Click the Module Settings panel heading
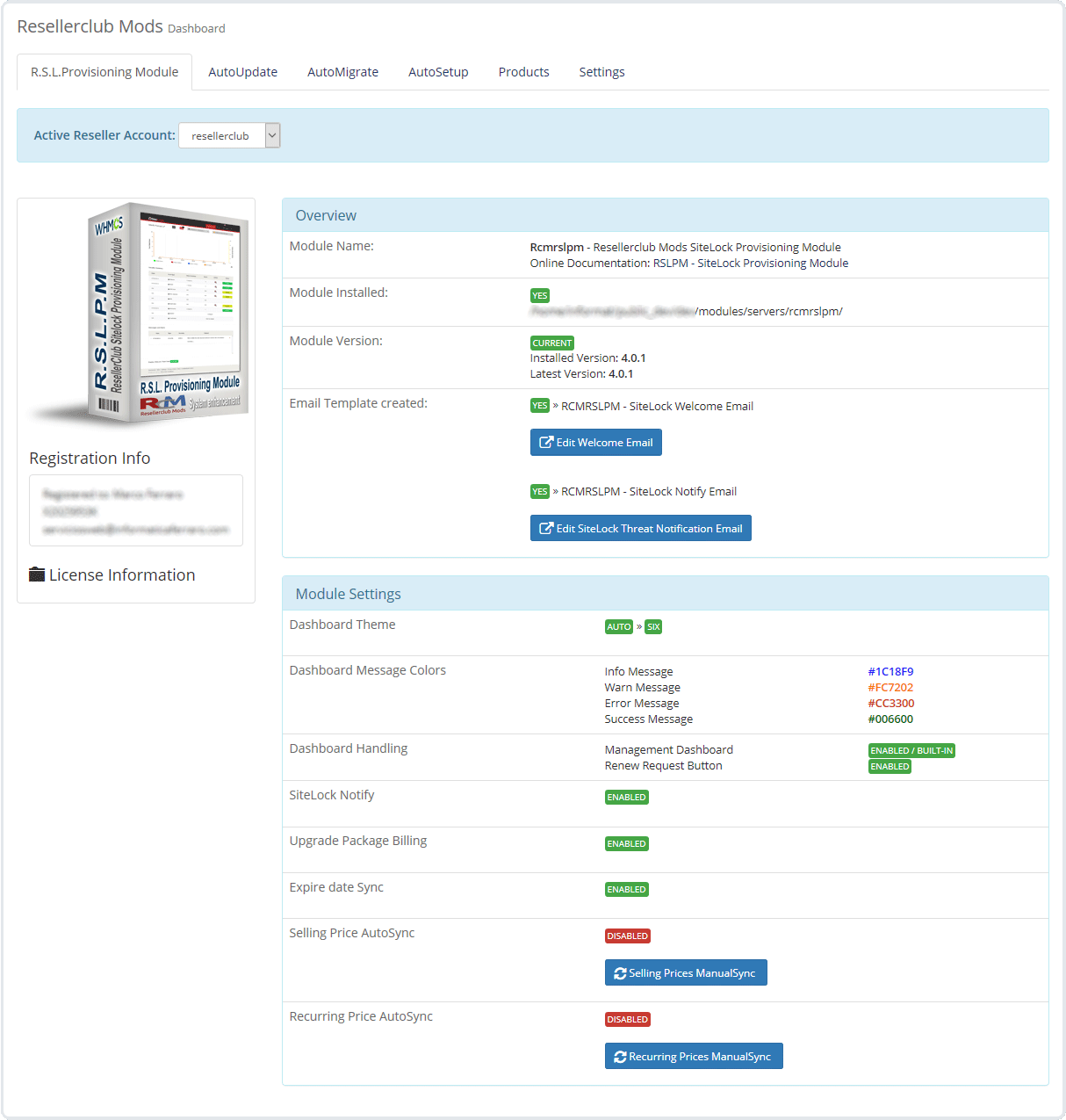 tap(348, 594)
